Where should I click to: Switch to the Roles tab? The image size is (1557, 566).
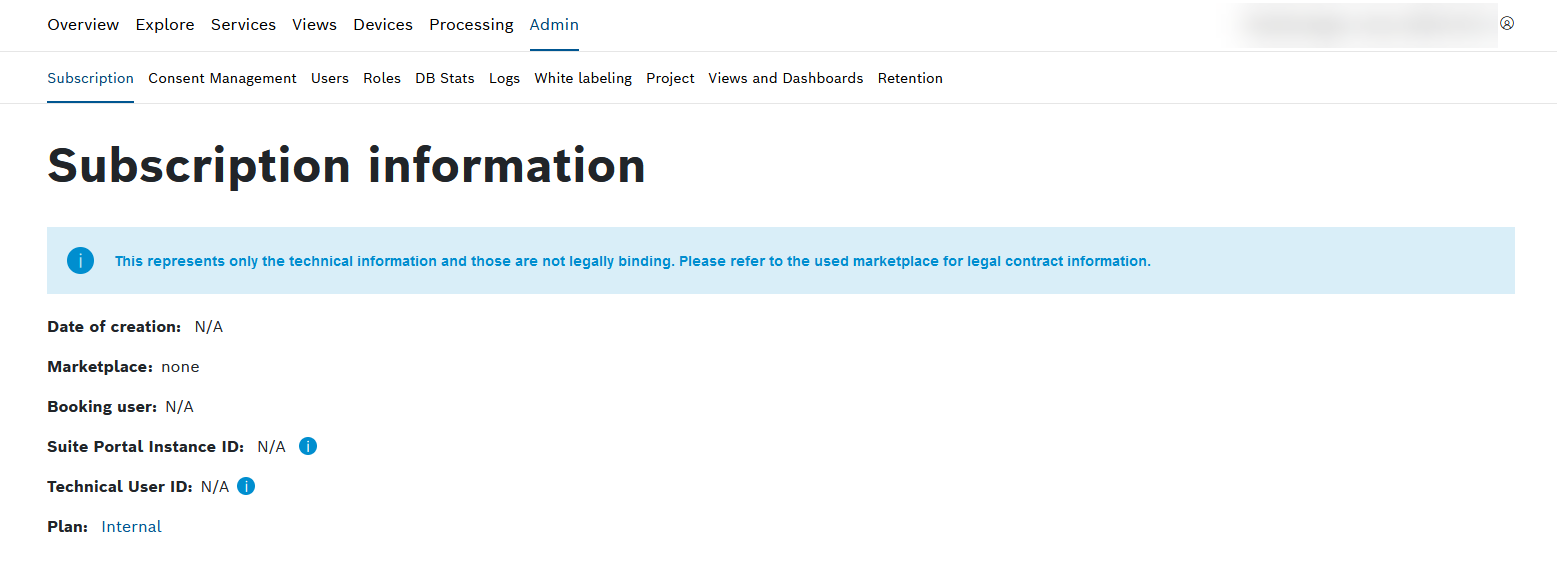(382, 78)
